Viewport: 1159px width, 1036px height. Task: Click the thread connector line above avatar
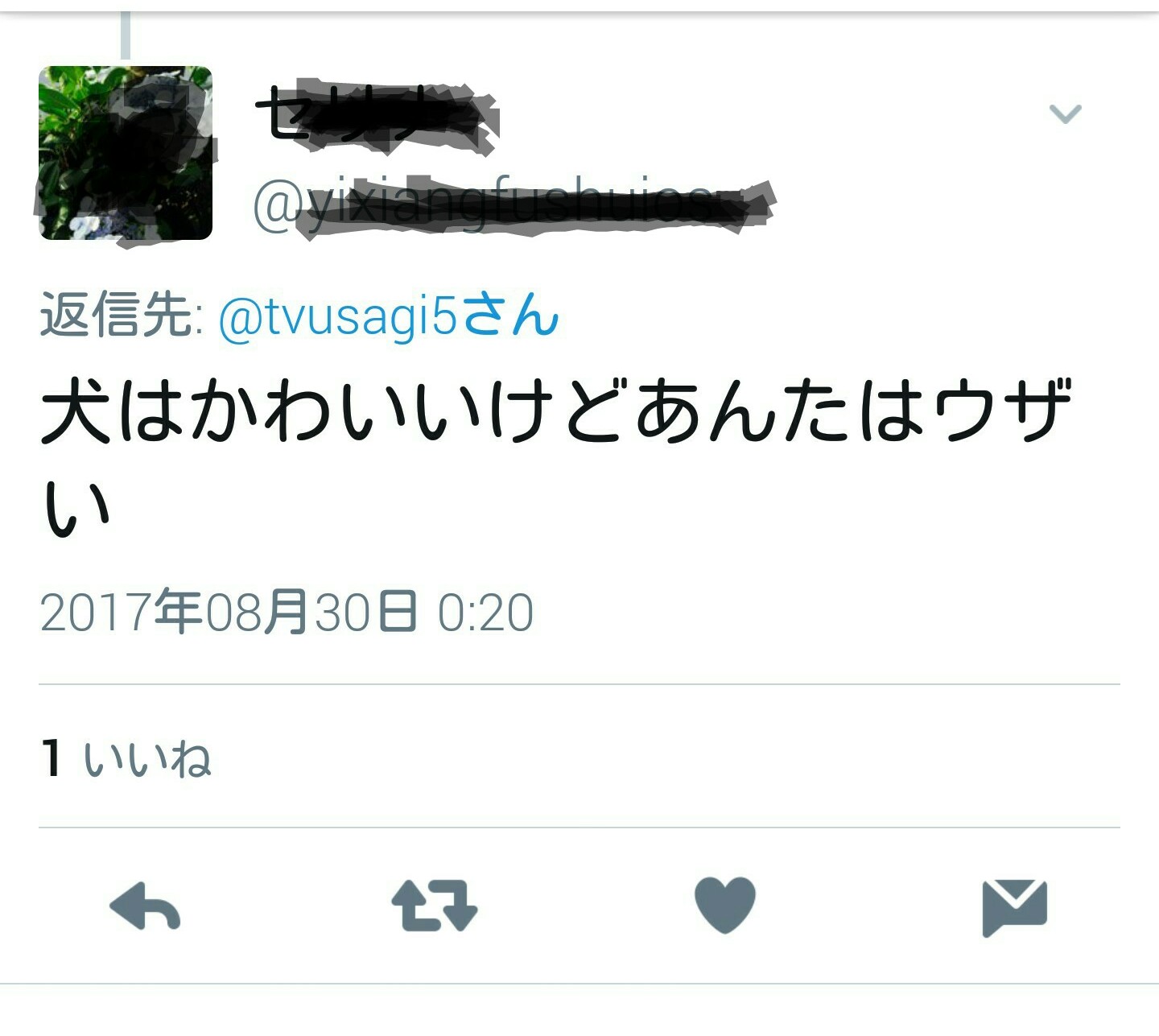(x=126, y=36)
